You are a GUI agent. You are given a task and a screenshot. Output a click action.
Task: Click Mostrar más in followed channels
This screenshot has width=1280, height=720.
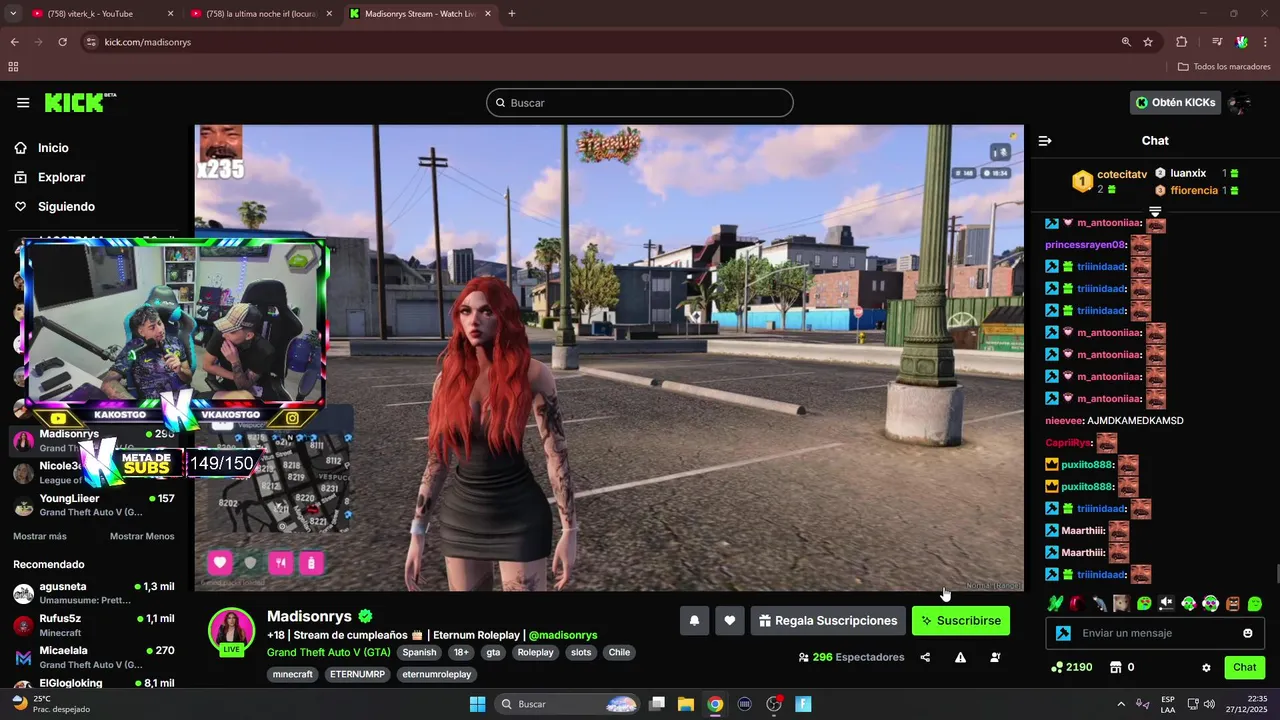[x=40, y=536]
